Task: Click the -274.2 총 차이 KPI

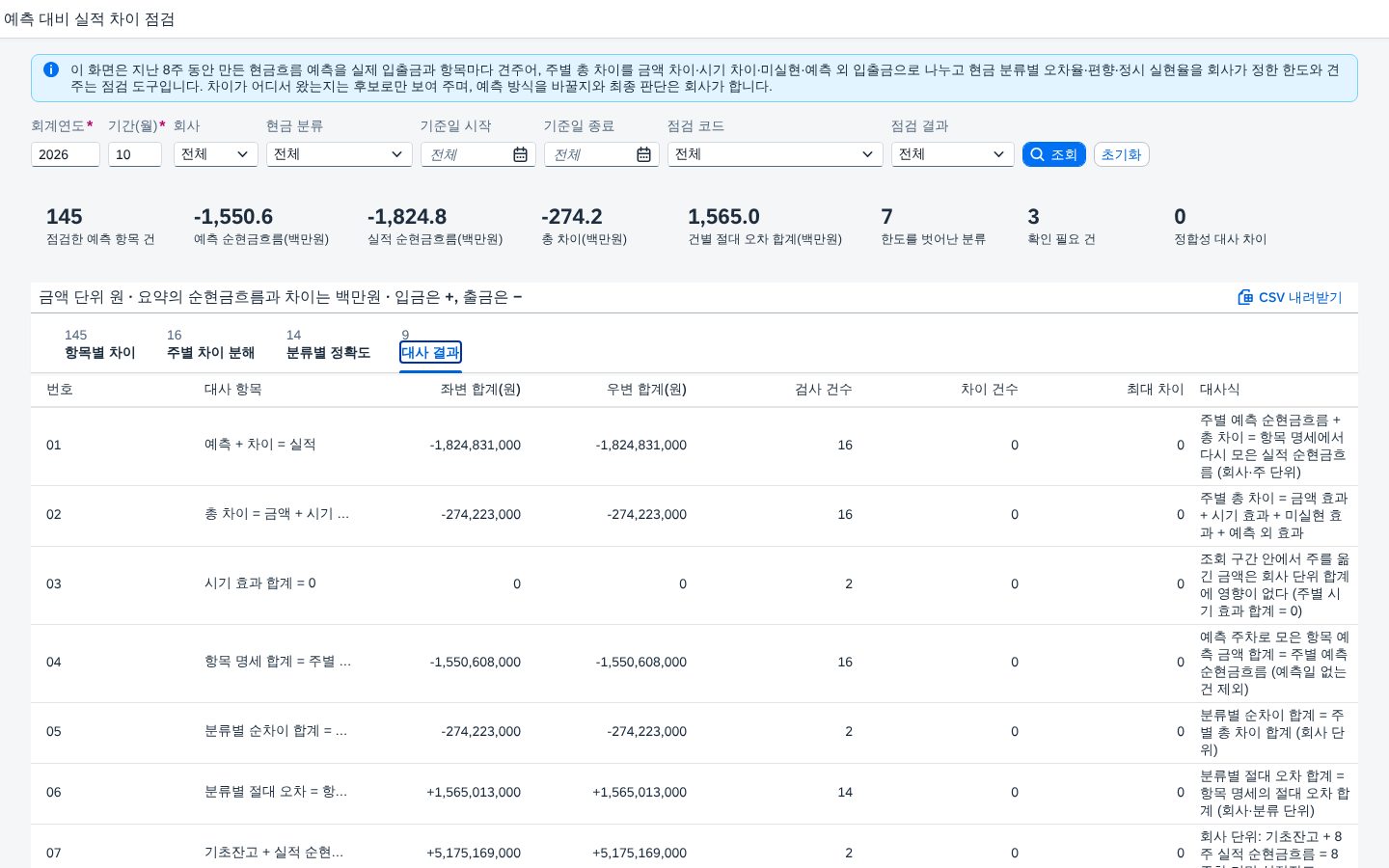Action: point(585,226)
